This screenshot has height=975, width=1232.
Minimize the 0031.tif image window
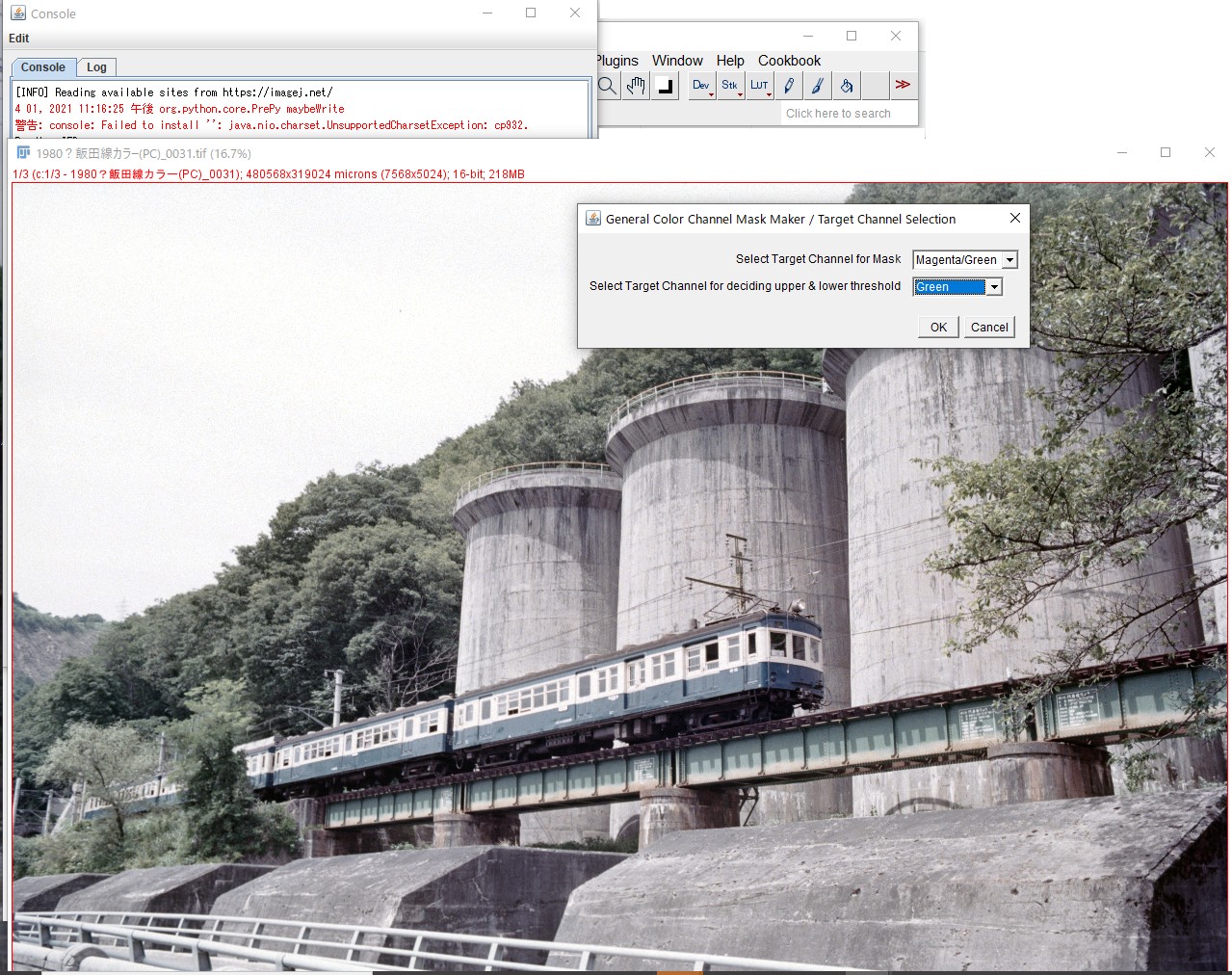coord(1122,152)
